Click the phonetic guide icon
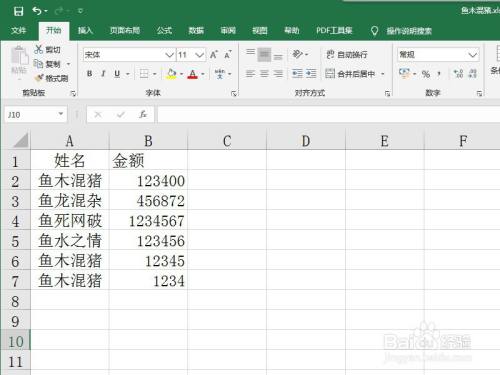The width and height of the screenshot is (500, 375). pyautogui.click(x=219, y=74)
